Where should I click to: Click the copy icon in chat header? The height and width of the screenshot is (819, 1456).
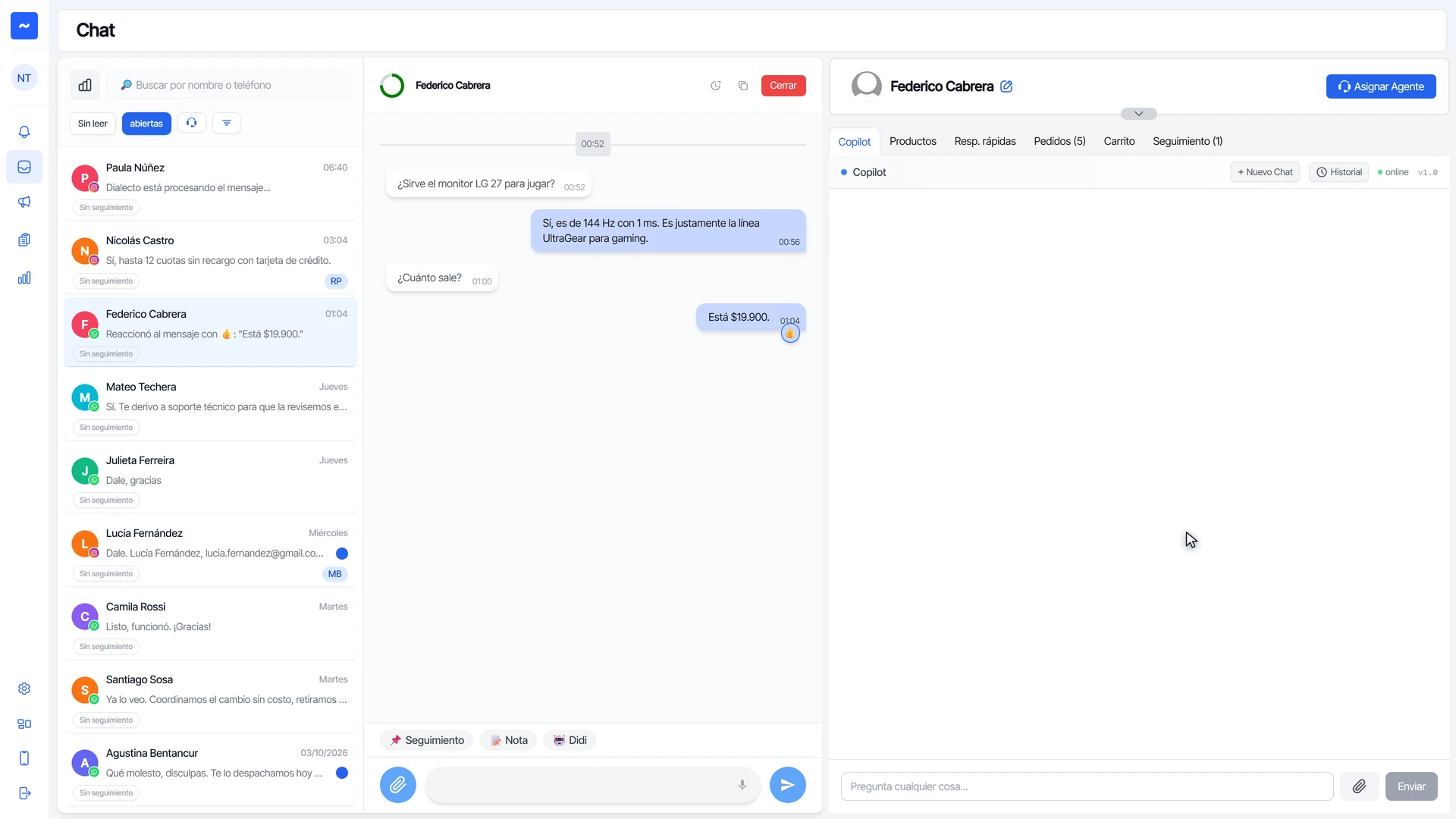point(743,86)
